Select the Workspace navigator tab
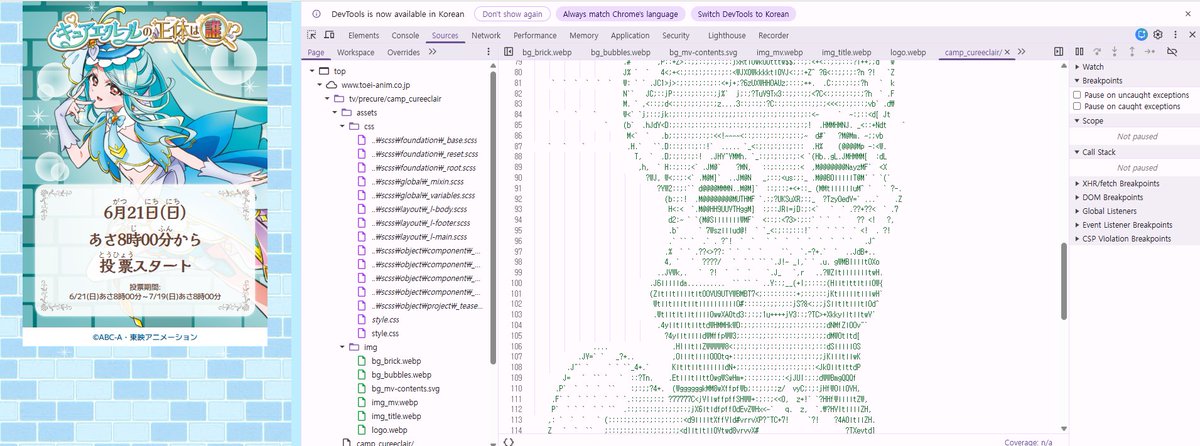 pyautogui.click(x=356, y=51)
